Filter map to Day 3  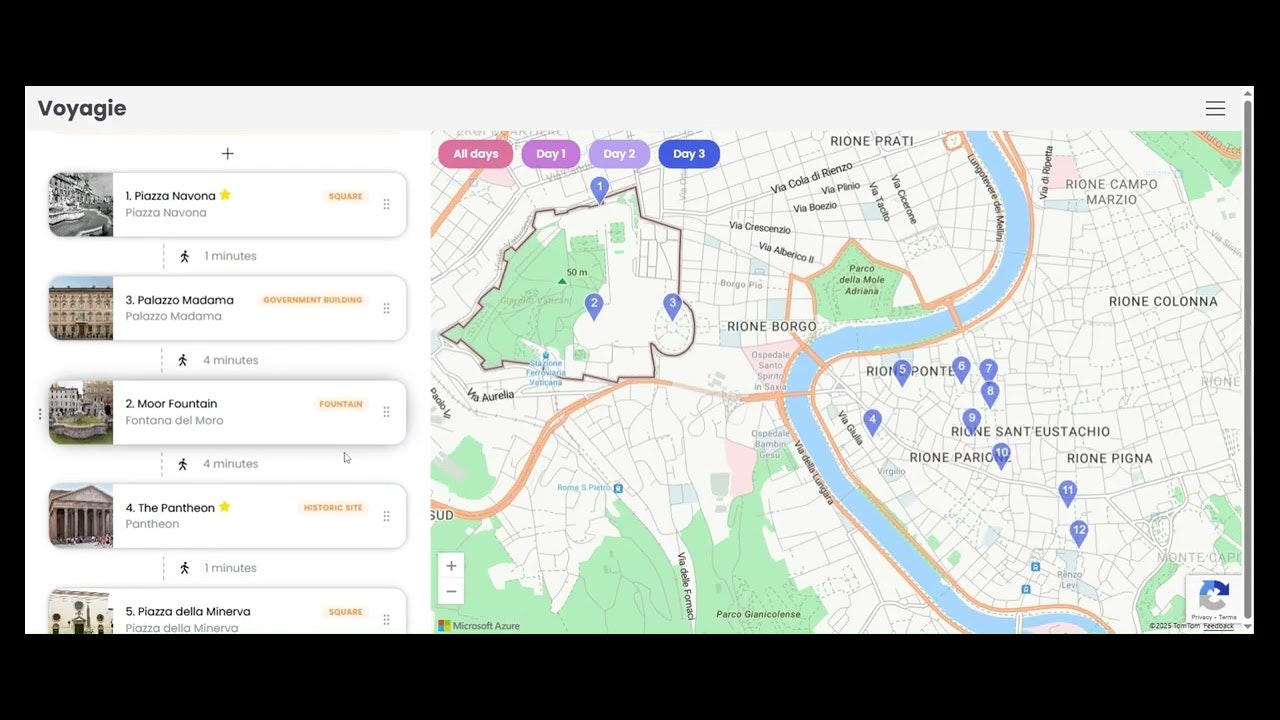tap(689, 154)
